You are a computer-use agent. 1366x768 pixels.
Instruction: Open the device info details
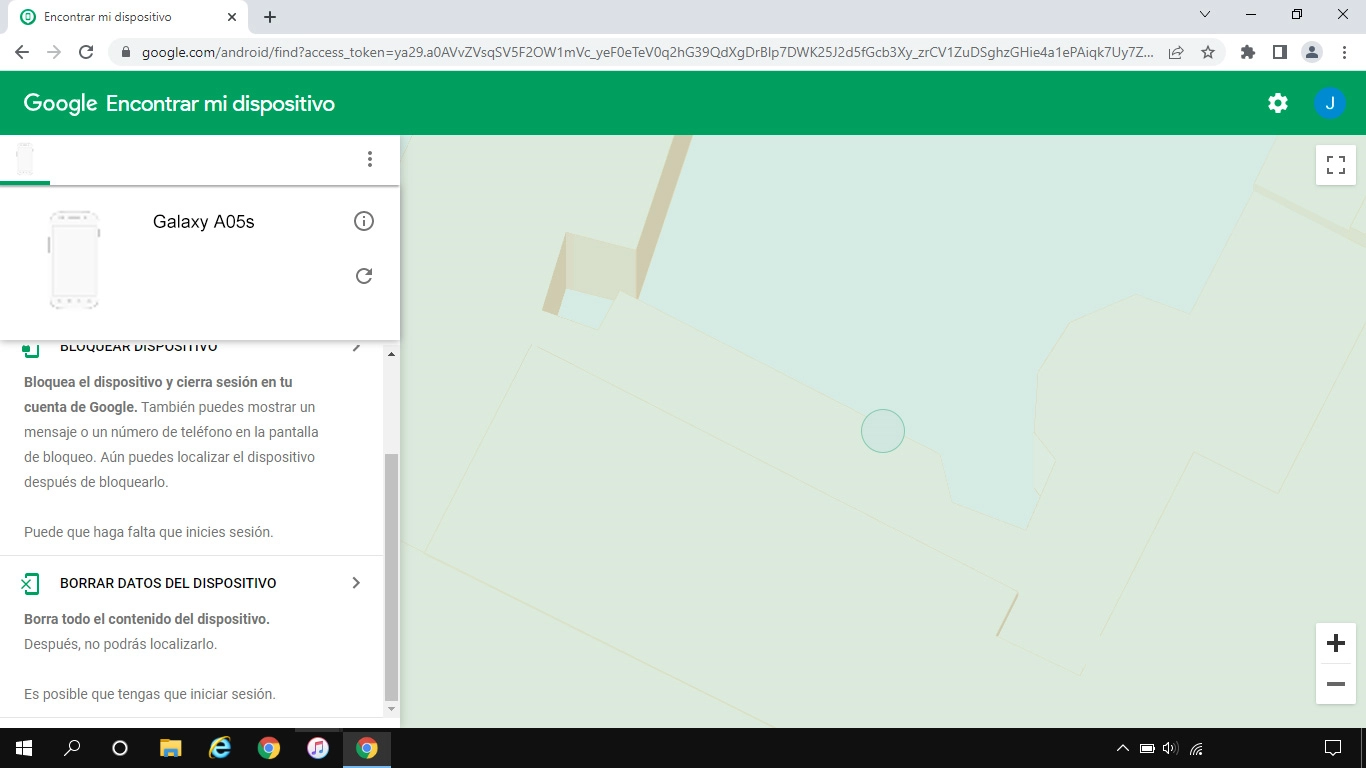pyautogui.click(x=364, y=221)
